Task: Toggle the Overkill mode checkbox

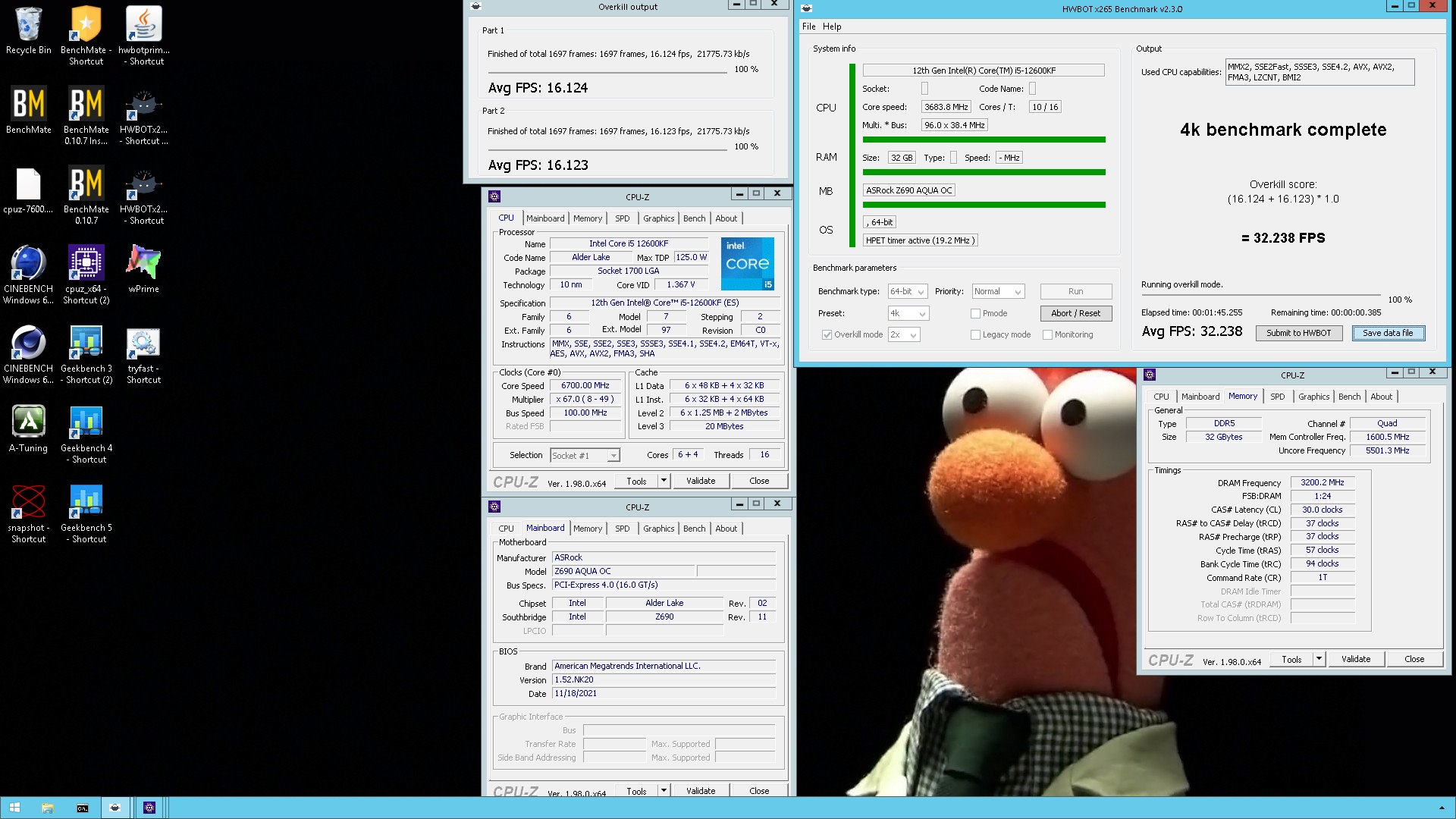Action: 827,334
